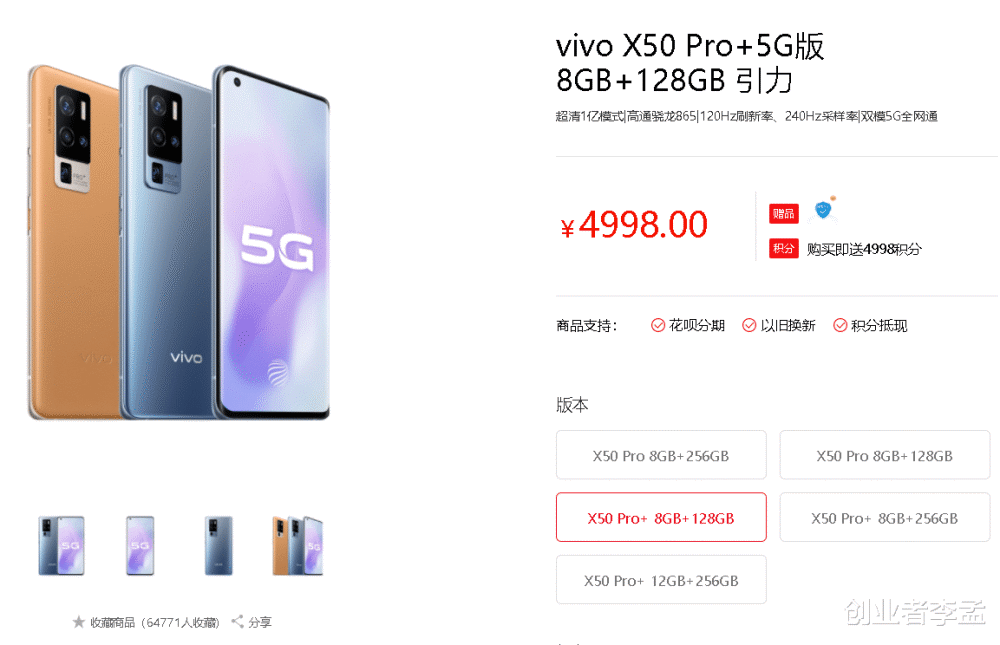This screenshot has width=1000, height=645.
Task: Click the share icon next to 分享
Action: (x=237, y=621)
